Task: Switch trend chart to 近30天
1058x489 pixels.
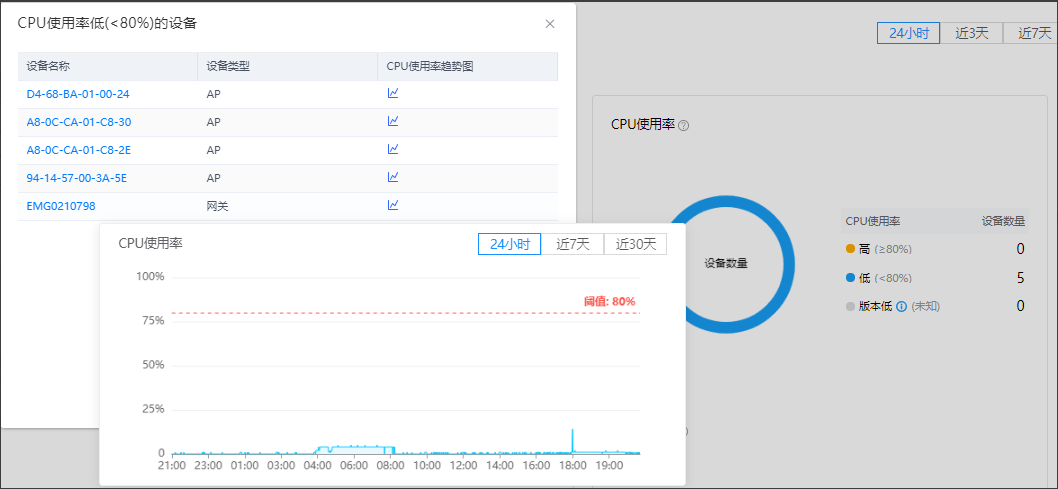Action: coord(635,244)
